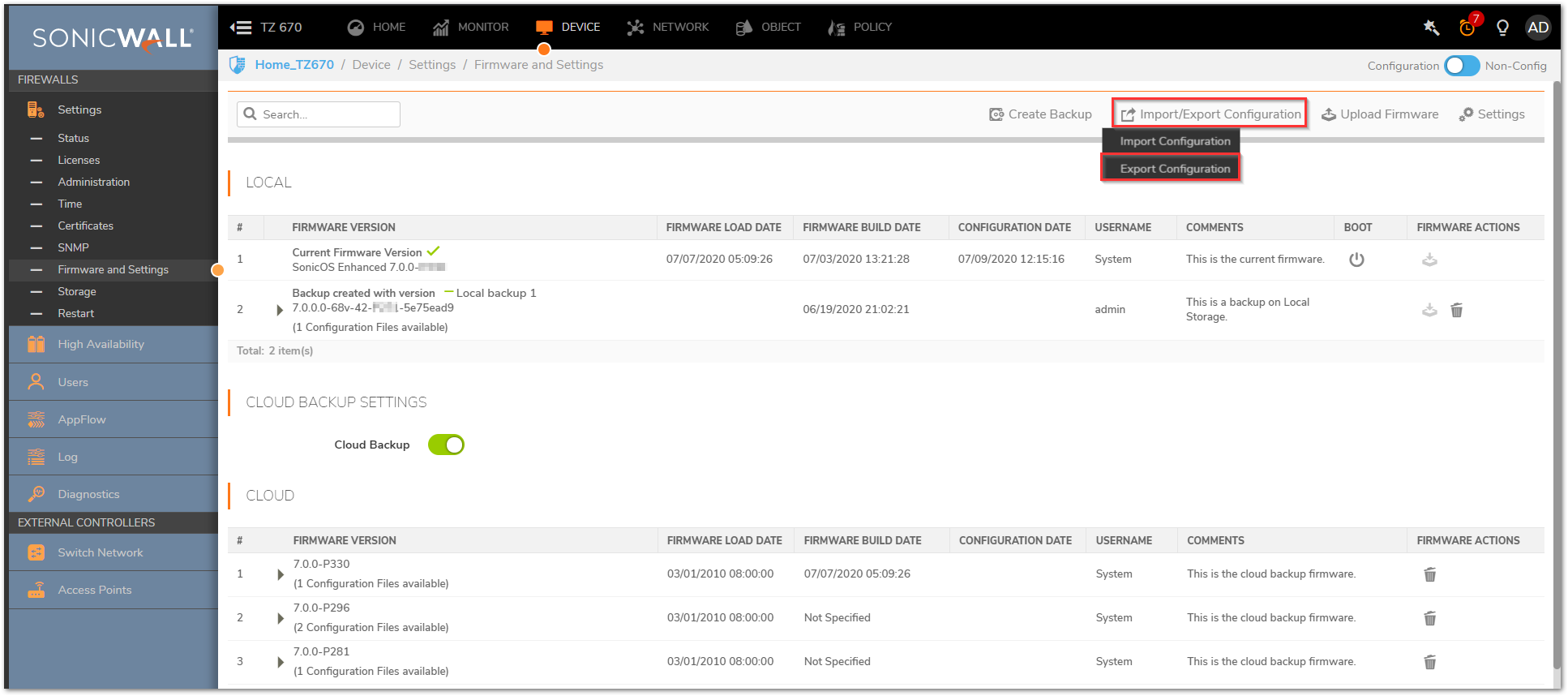Expand the local backup 7.0.0.0-68v row
The width and height of the screenshot is (1568, 696).
[280, 310]
